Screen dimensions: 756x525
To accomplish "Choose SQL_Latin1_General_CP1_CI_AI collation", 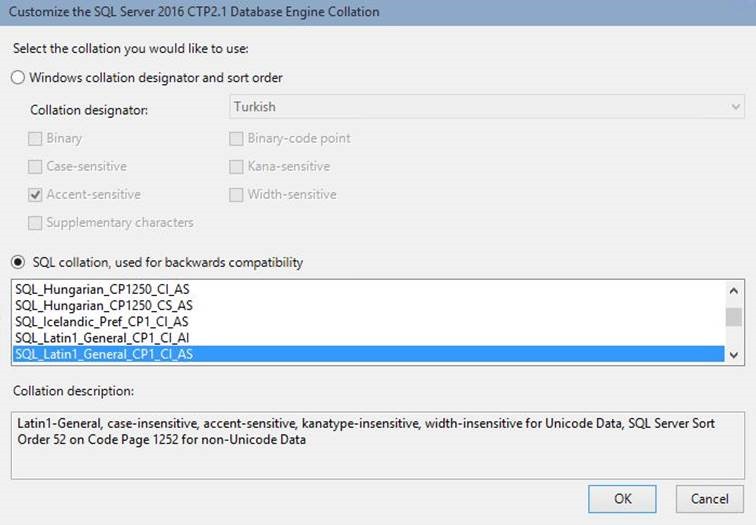I will (x=368, y=338).
